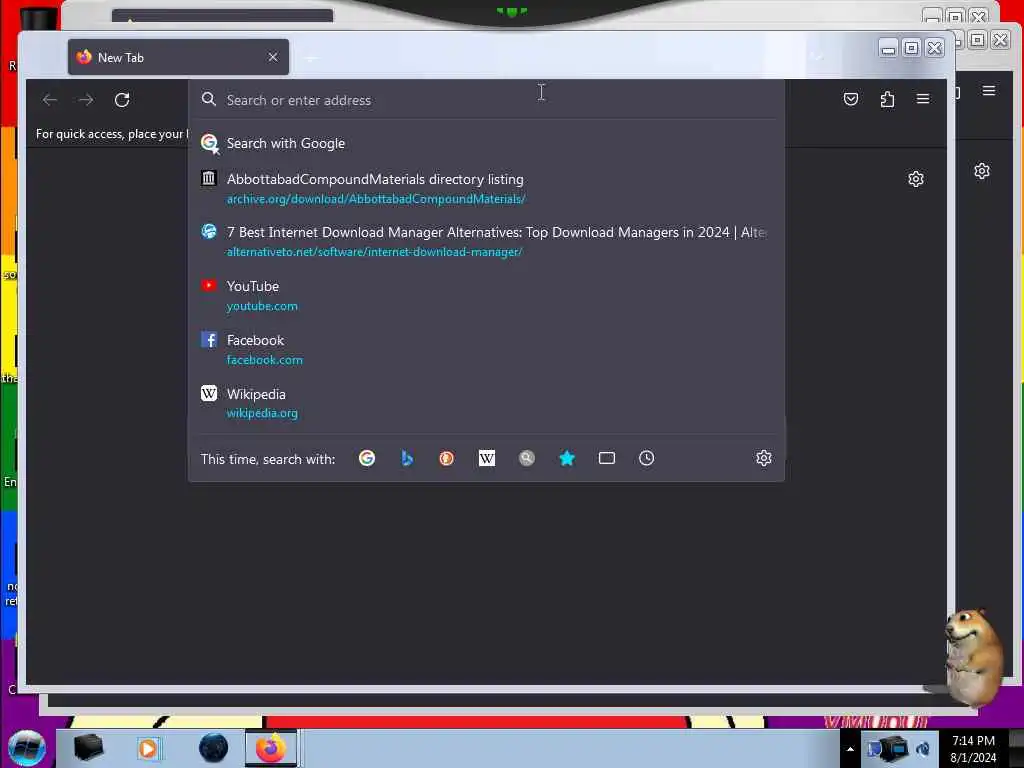The width and height of the screenshot is (1024, 768).
Task: Reload the page in Firefox
Action: coord(122,100)
